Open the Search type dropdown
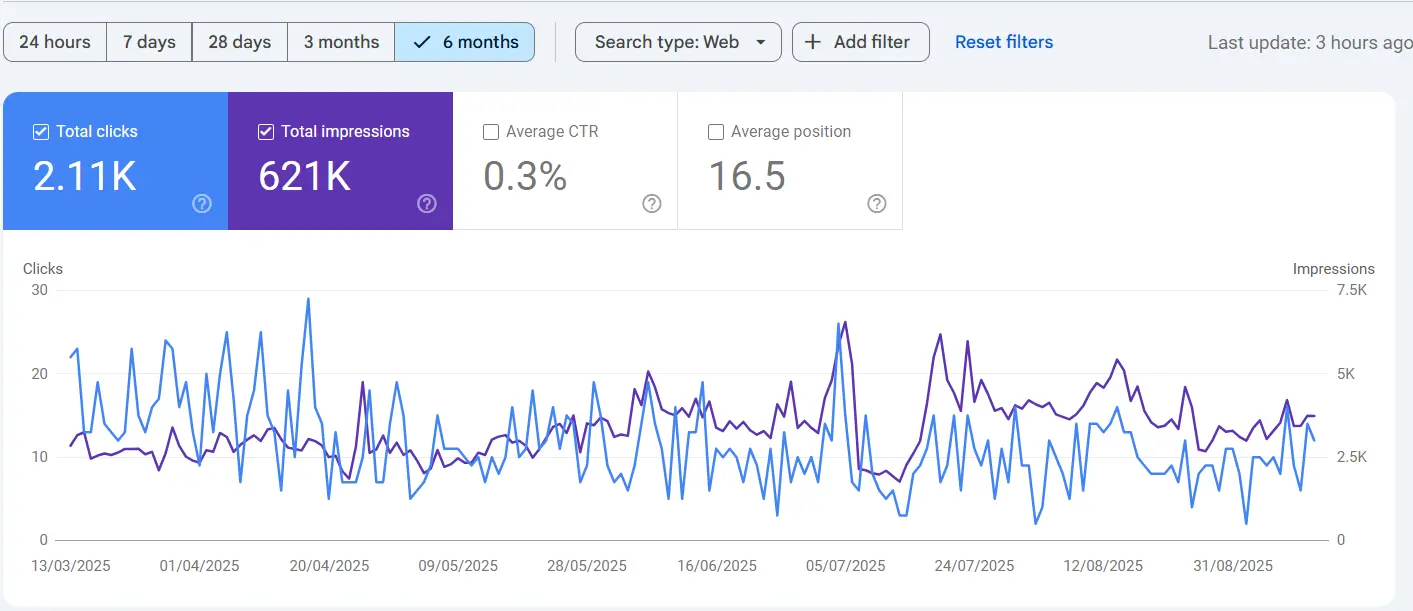Screen dimensions: 1413x611 click(x=678, y=42)
